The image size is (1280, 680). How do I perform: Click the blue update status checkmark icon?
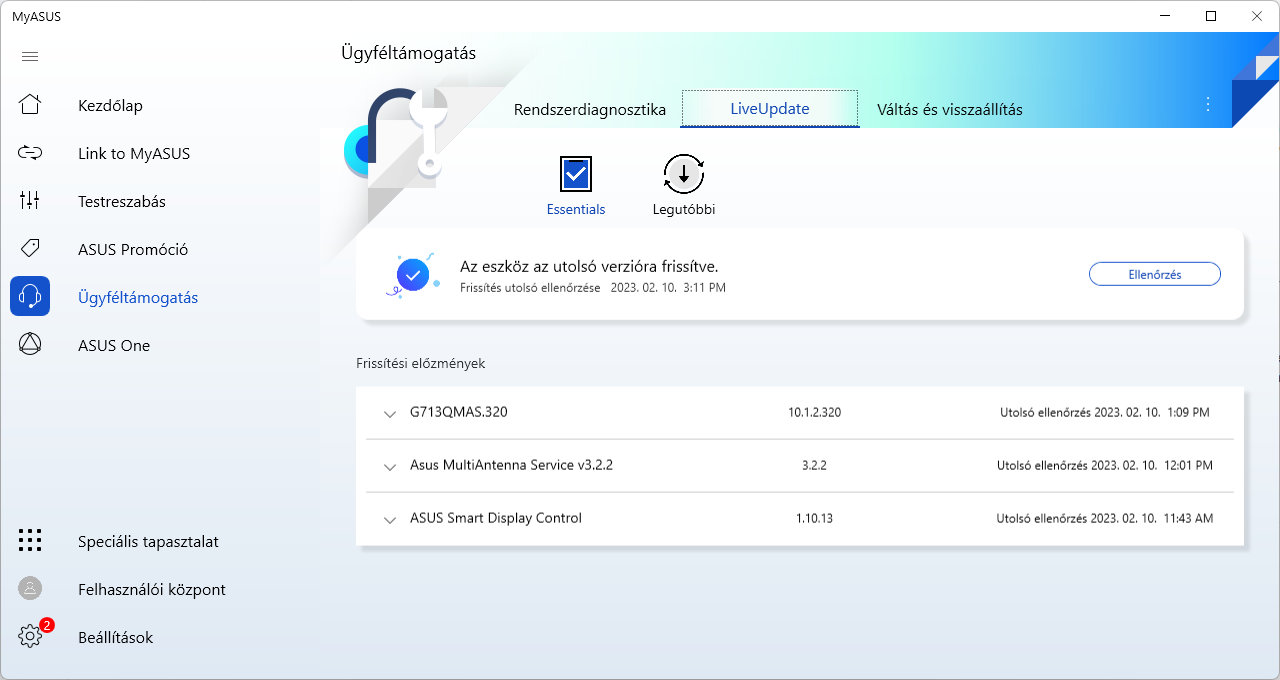413,274
